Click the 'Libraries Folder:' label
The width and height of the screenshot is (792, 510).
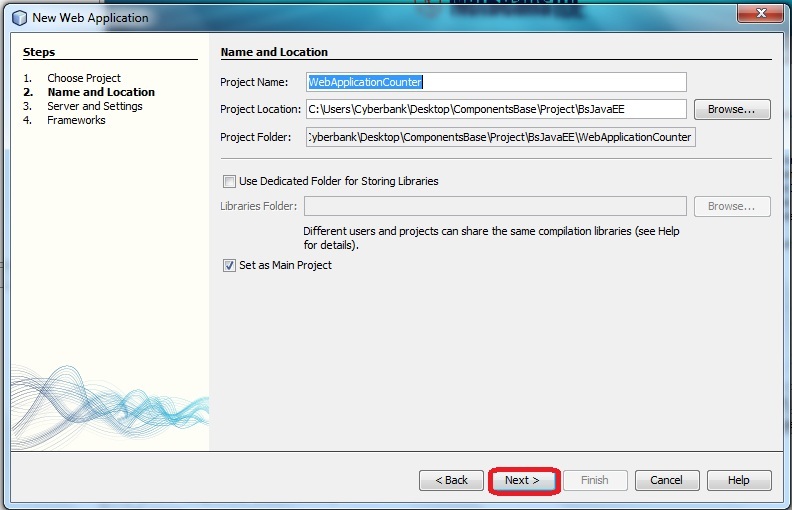tap(259, 206)
